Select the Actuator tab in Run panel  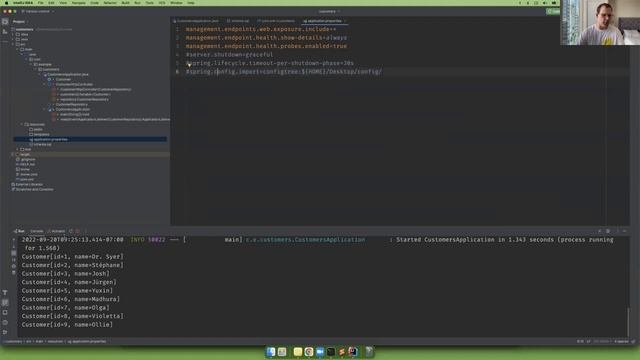(57, 231)
